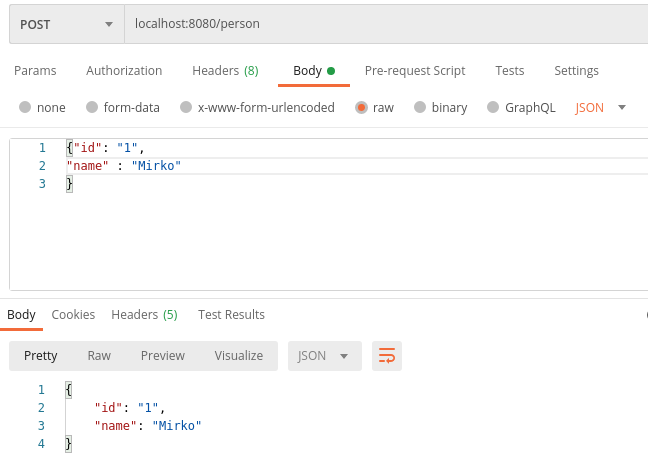This screenshot has width=648, height=469.
Task: Open the Authorization tab
Action: coord(124,71)
